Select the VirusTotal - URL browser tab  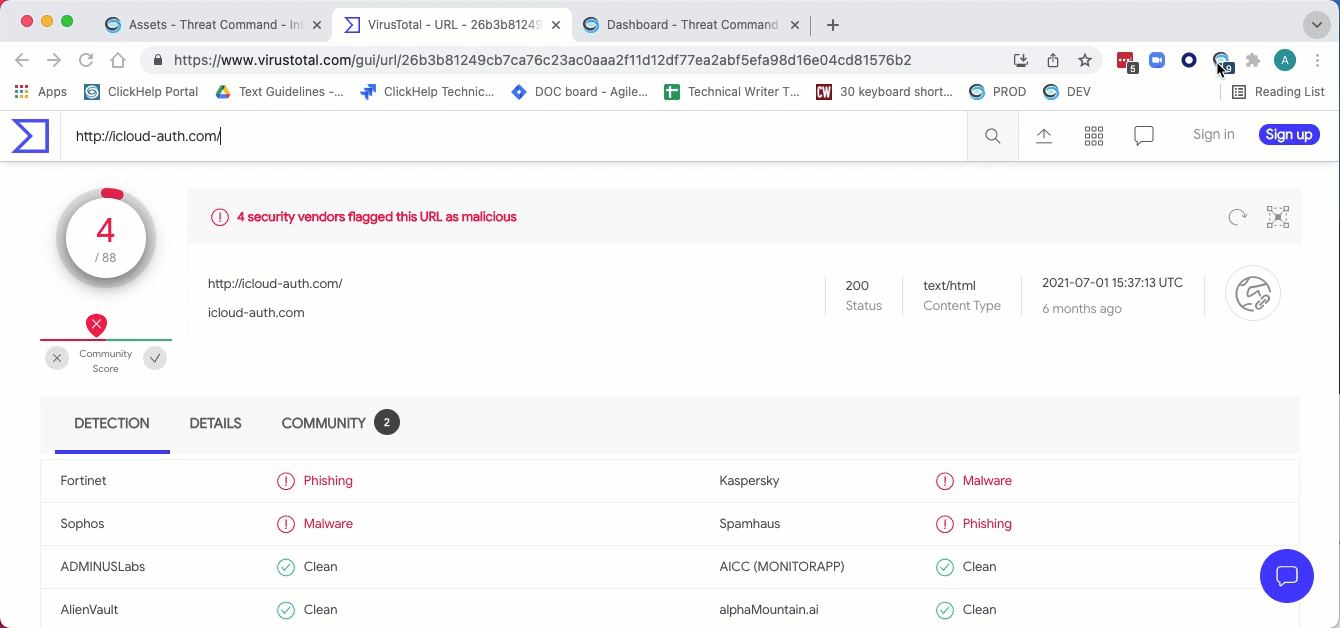tap(452, 24)
